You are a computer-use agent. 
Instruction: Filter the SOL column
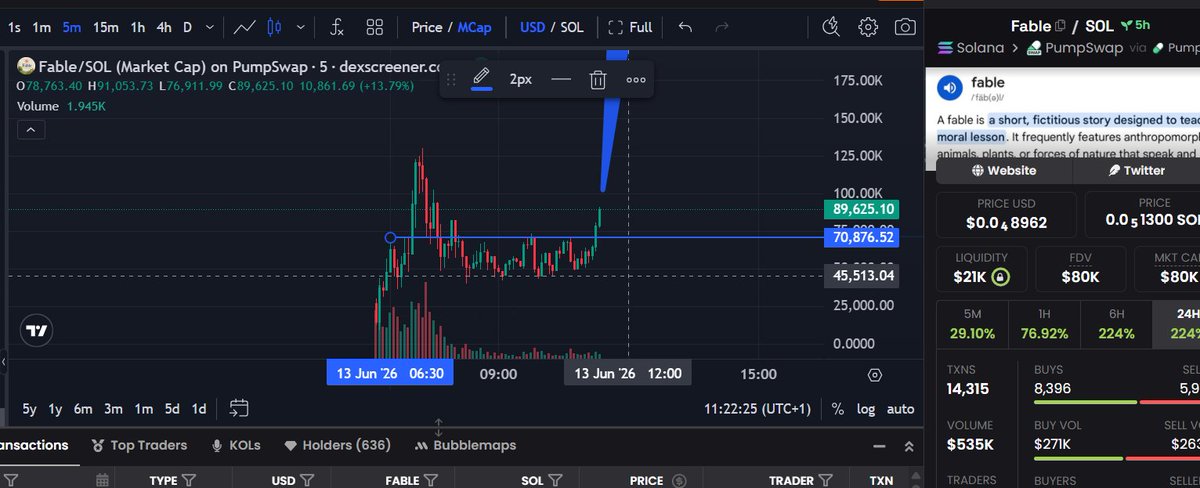556,481
